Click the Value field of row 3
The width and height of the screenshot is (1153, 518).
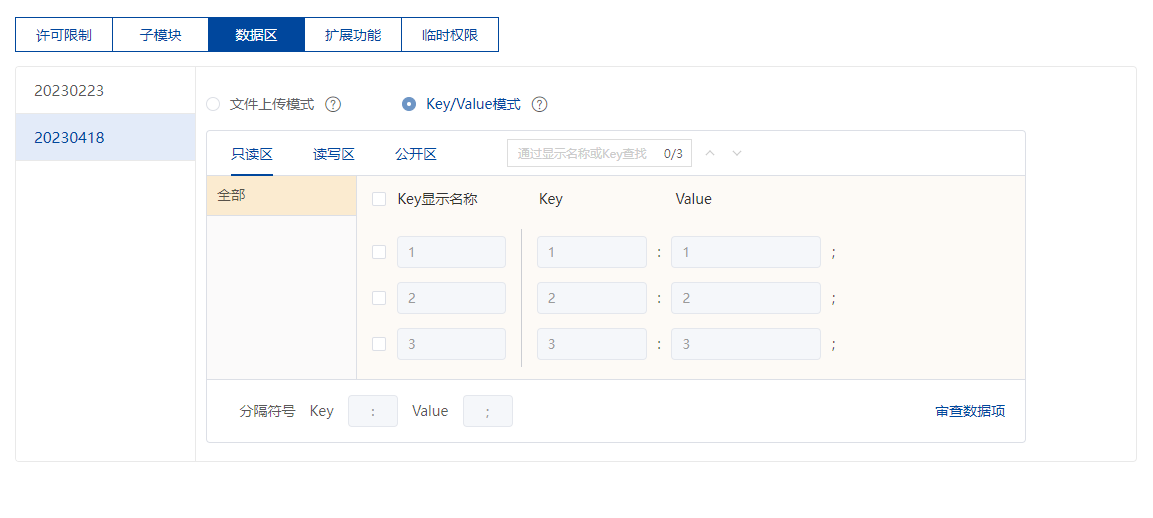746,344
